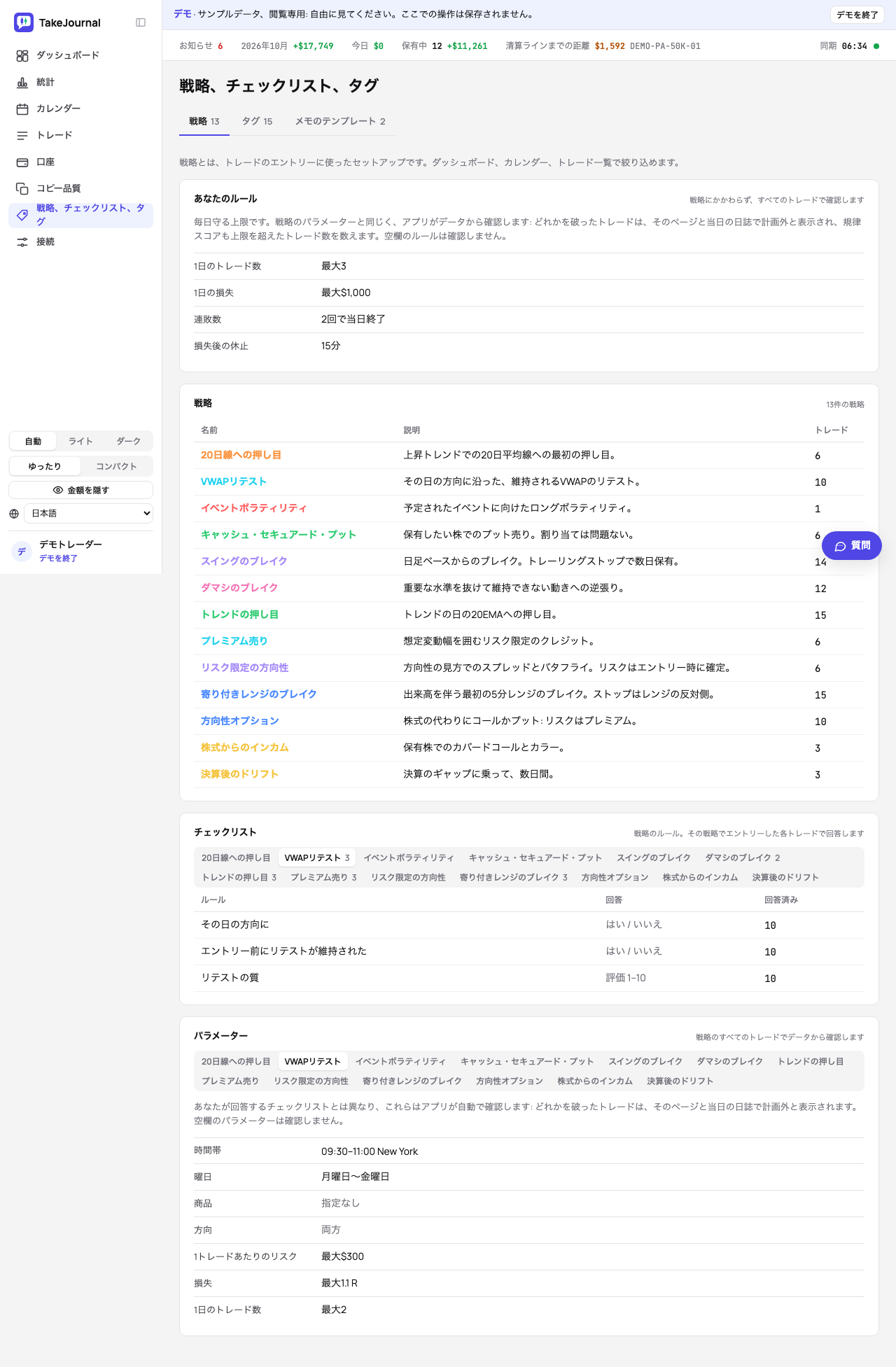Click the 時間帯 value 09:30–11:00 New York
Viewport: 896px width, 1367px height.
pos(370,1151)
